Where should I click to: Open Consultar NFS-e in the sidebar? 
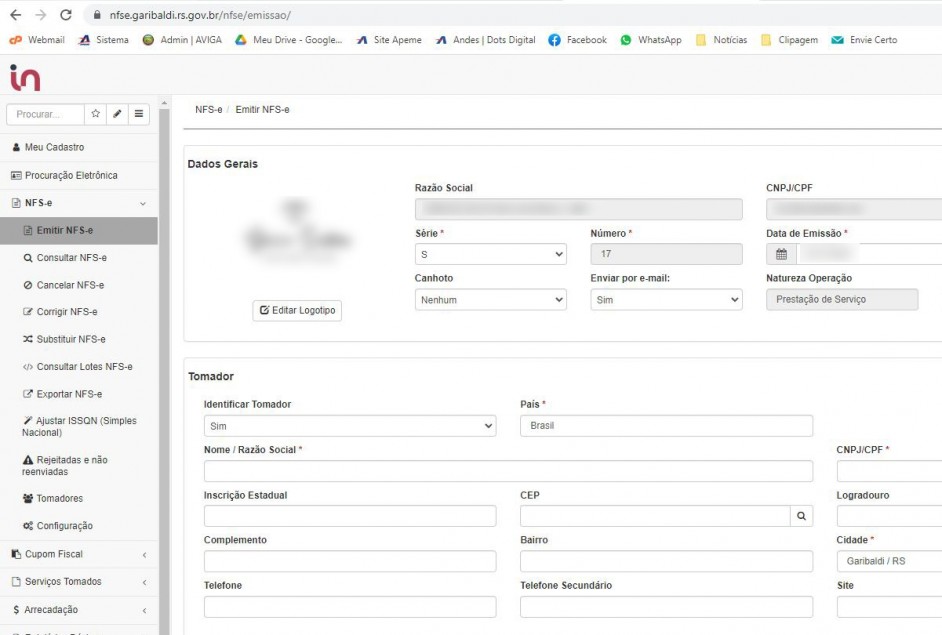click(71, 258)
